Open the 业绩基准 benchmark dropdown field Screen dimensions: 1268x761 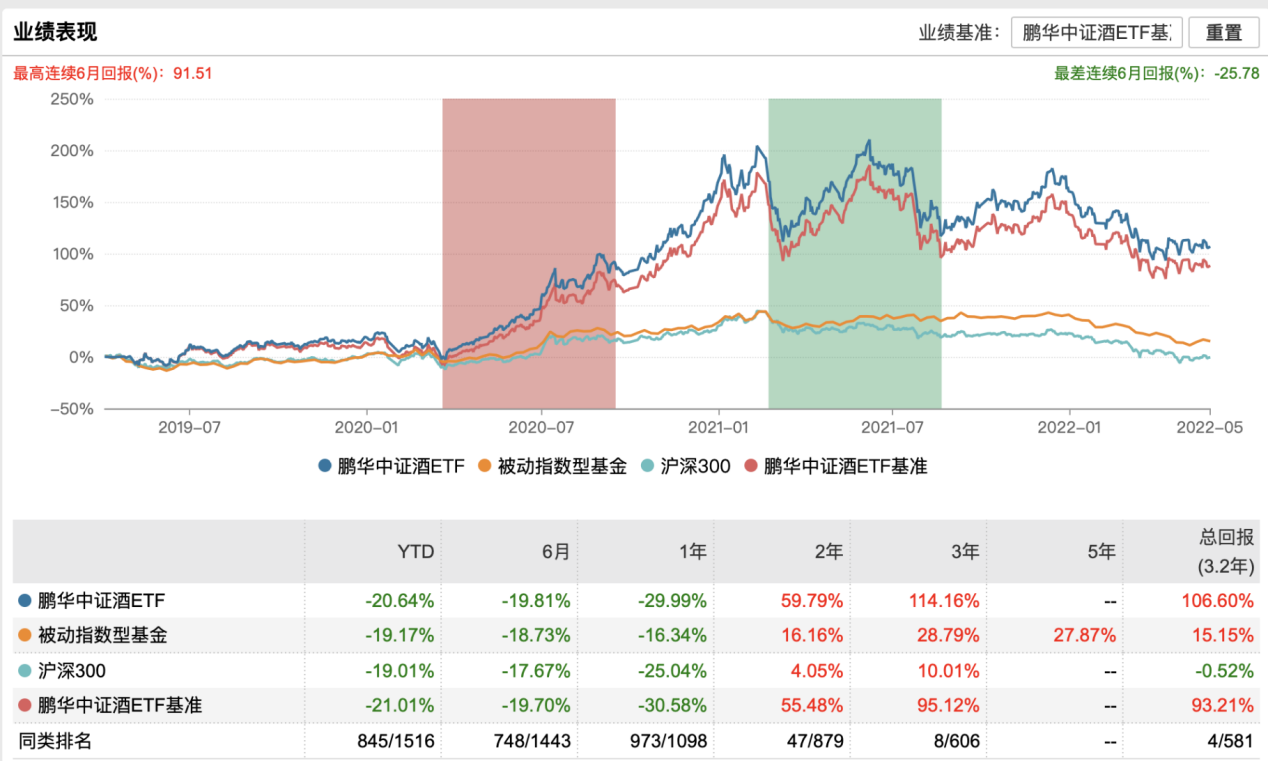pyautogui.click(x=1096, y=32)
